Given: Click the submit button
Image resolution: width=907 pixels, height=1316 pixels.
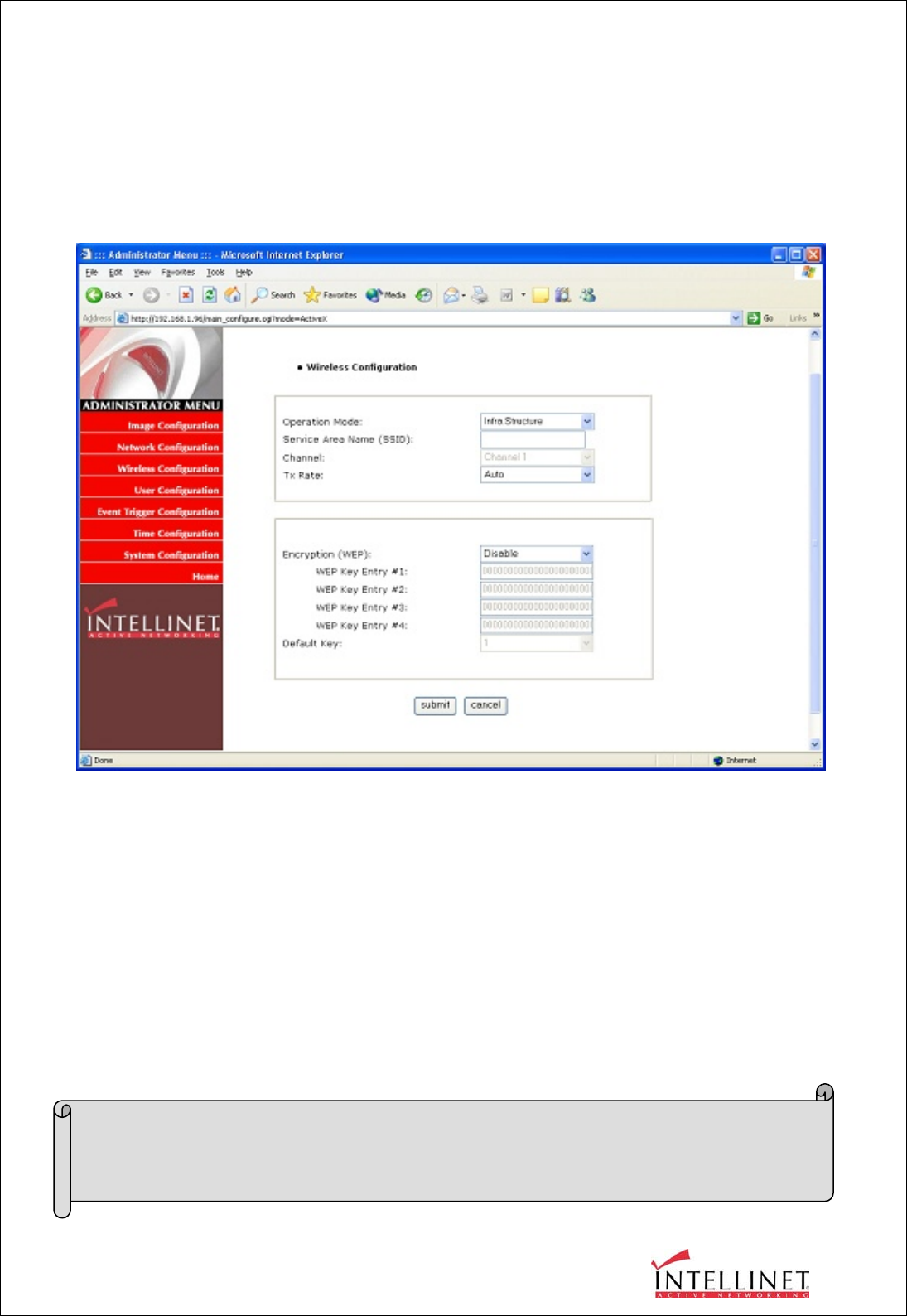Looking at the screenshot, I should pos(435,705).
